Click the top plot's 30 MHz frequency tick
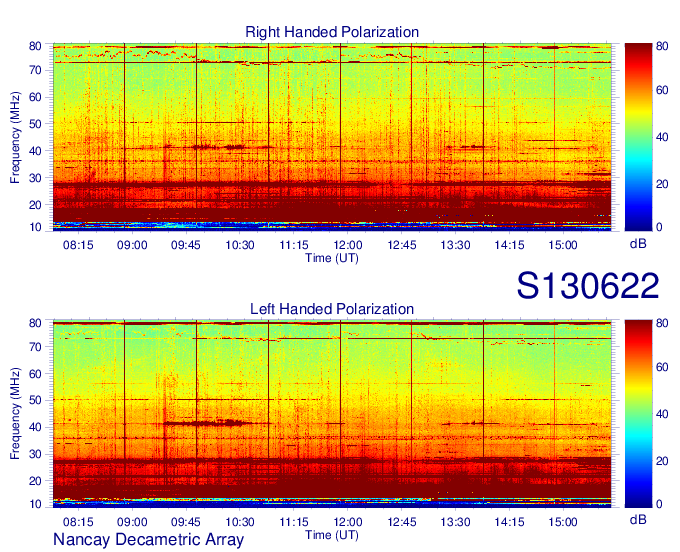This screenshot has height=552, width=680. (x=35, y=178)
